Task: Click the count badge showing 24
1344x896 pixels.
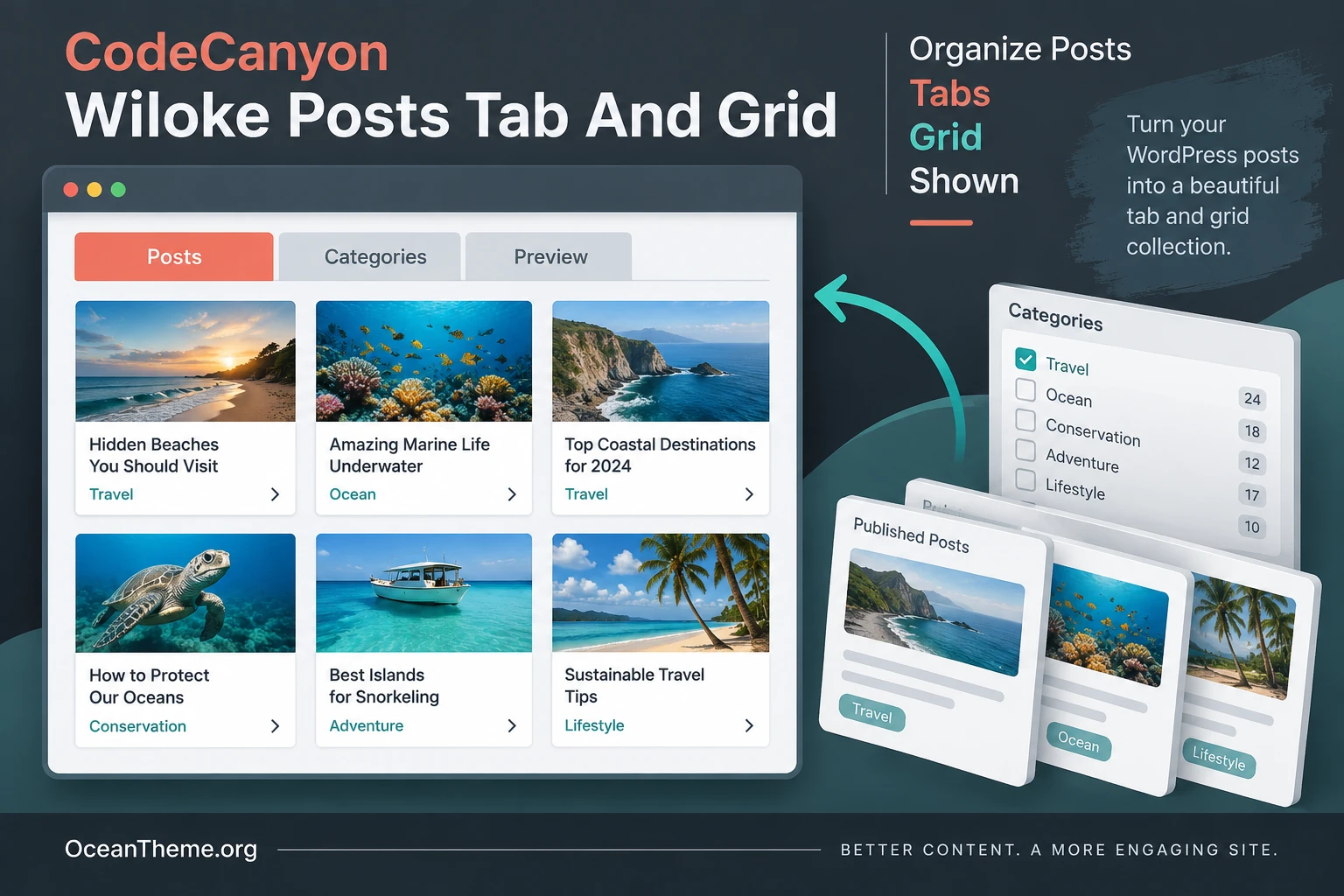Action: pyautogui.click(x=1252, y=399)
